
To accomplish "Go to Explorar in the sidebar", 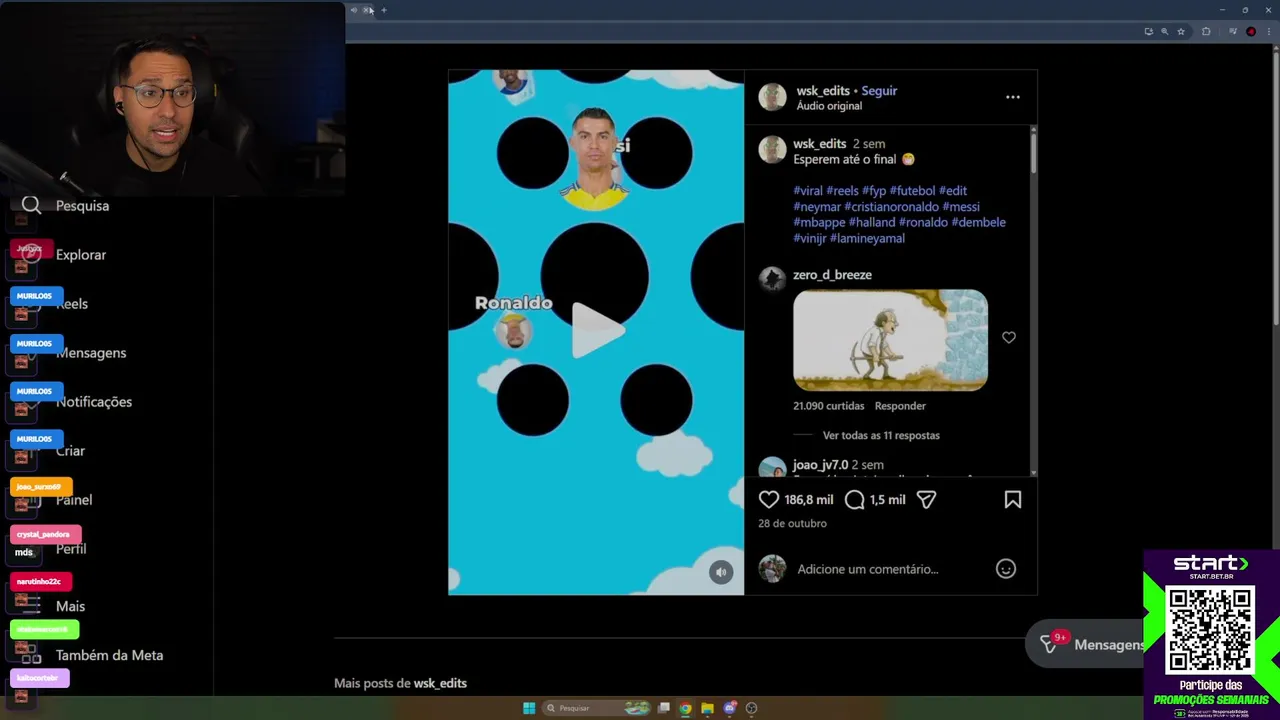I will (x=65, y=254).
